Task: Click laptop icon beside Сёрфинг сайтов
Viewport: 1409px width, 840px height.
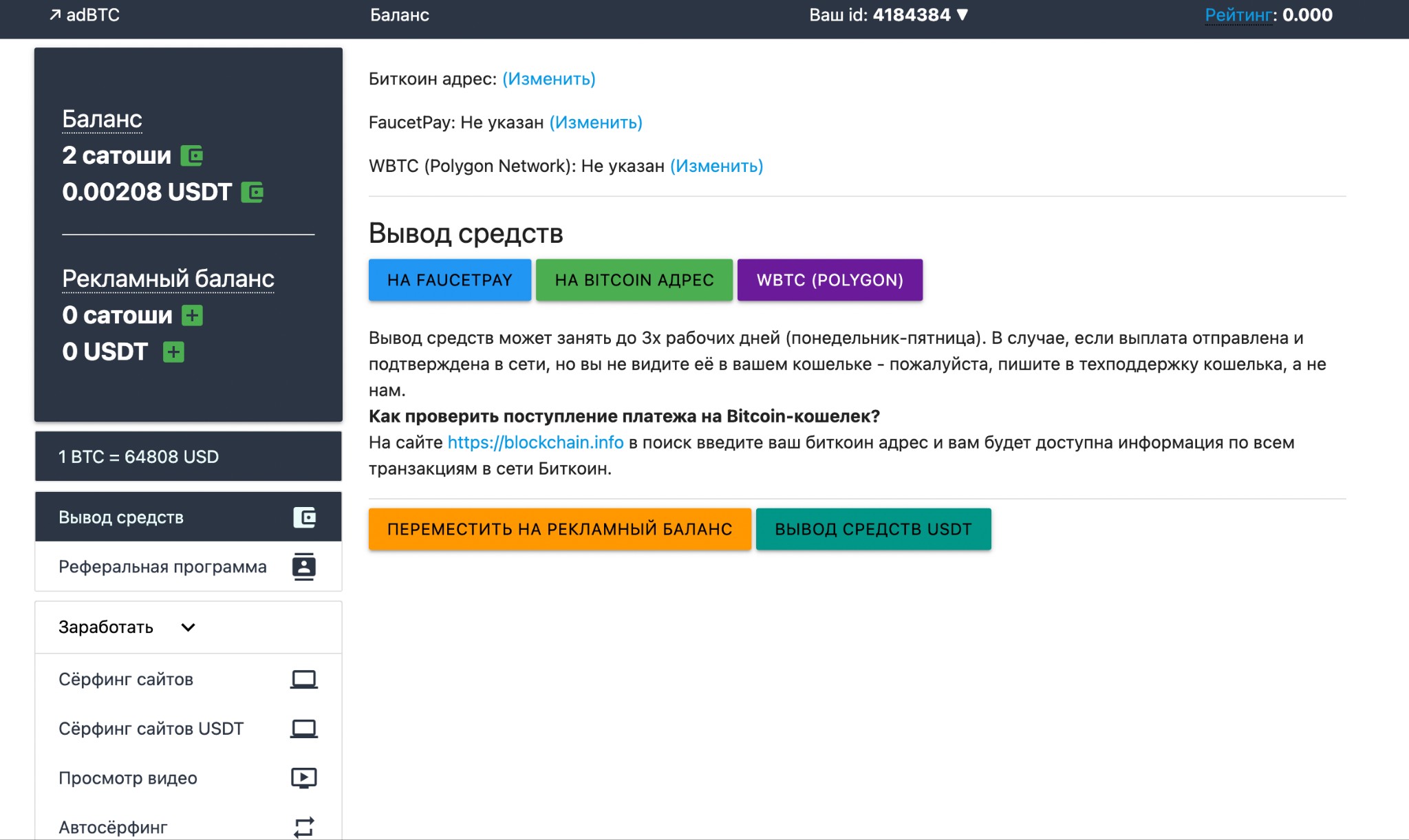Action: click(x=303, y=680)
